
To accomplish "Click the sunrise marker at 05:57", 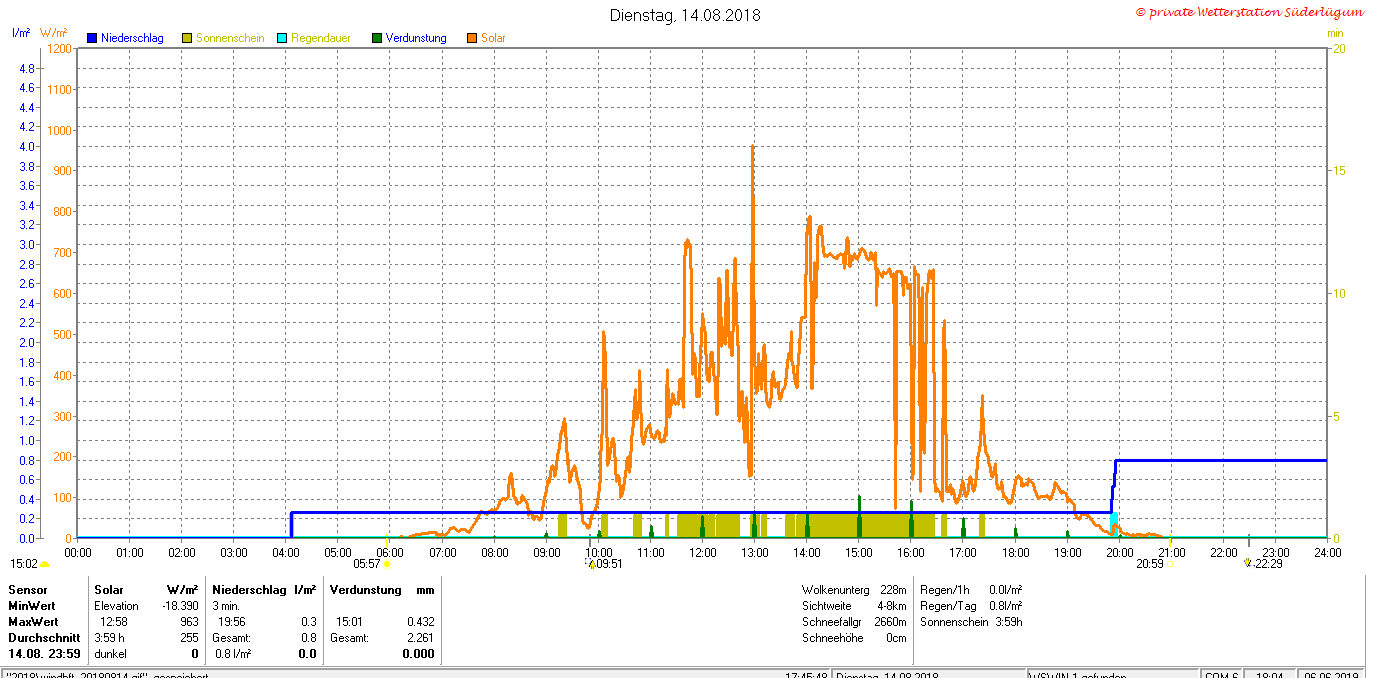I will [x=387, y=564].
